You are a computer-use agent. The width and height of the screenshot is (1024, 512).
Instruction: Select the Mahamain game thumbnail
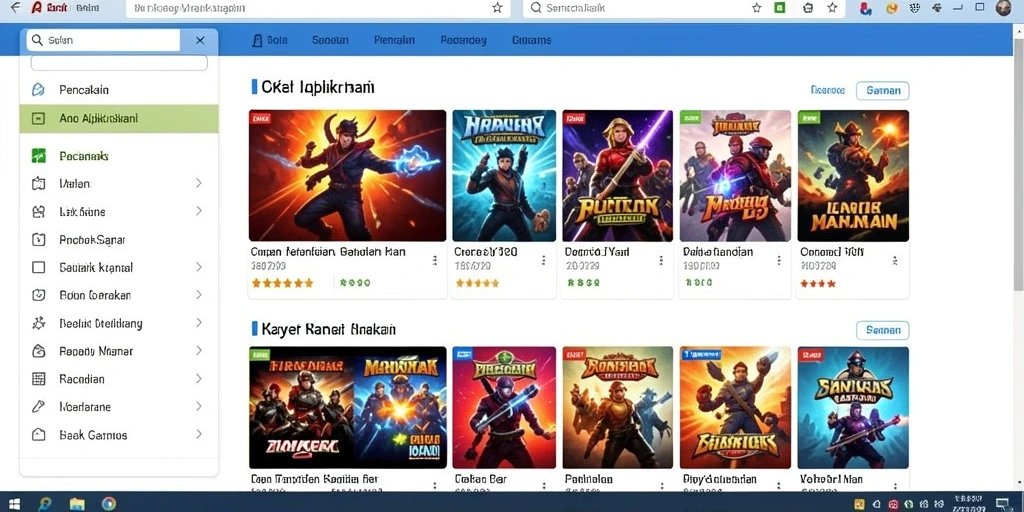(x=853, y=176)
